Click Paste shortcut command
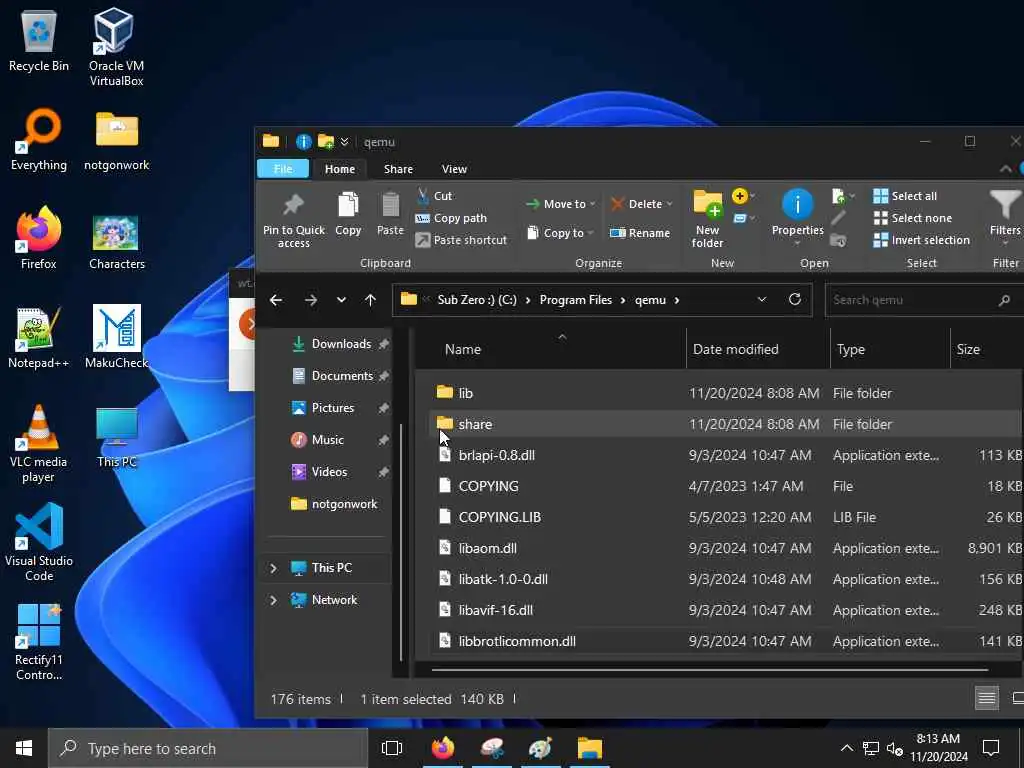1024x768 pixels. point(461,240)
